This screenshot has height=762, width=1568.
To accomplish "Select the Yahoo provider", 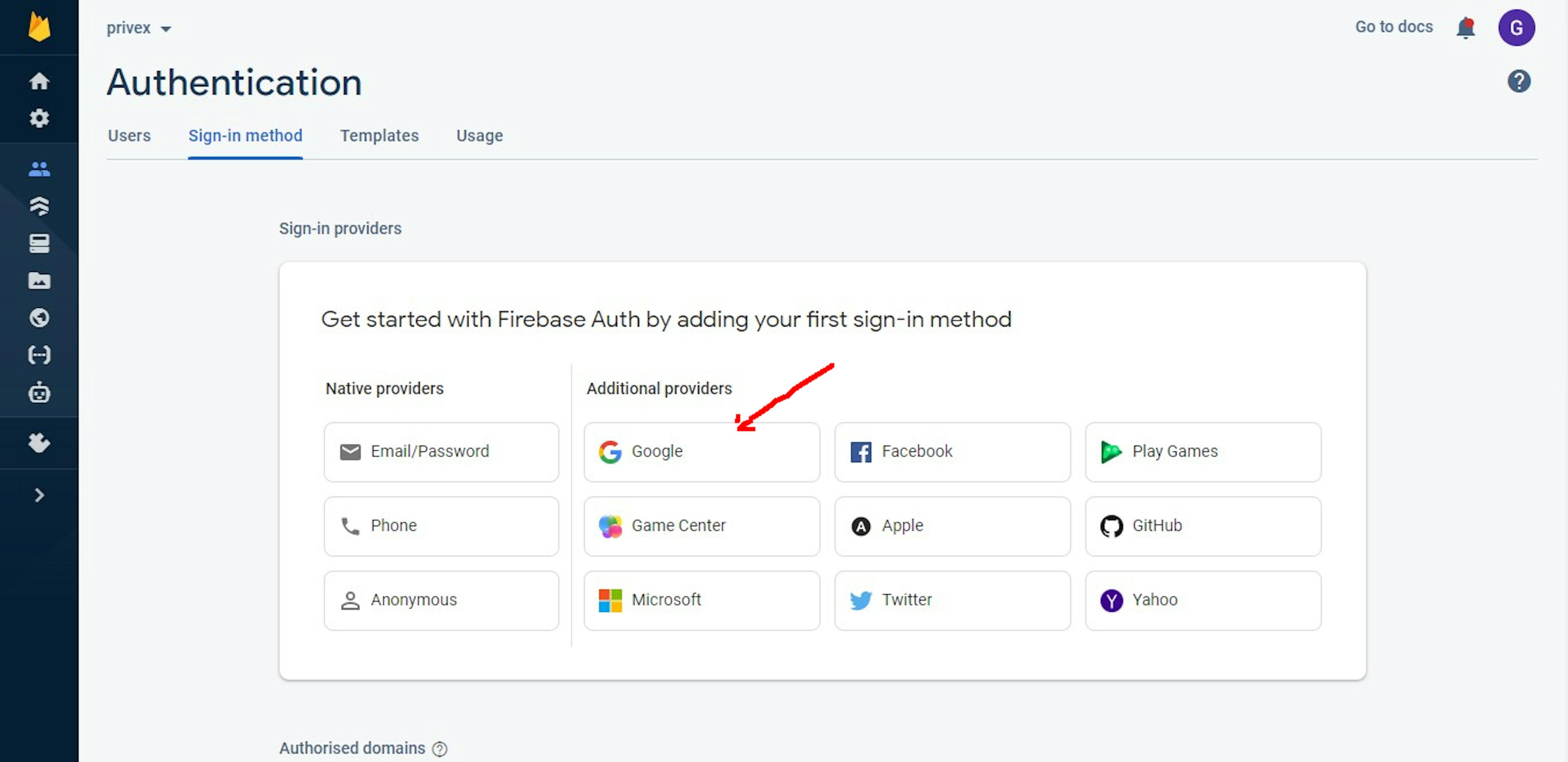I will pyautogui.click(x=1203, y=600).
